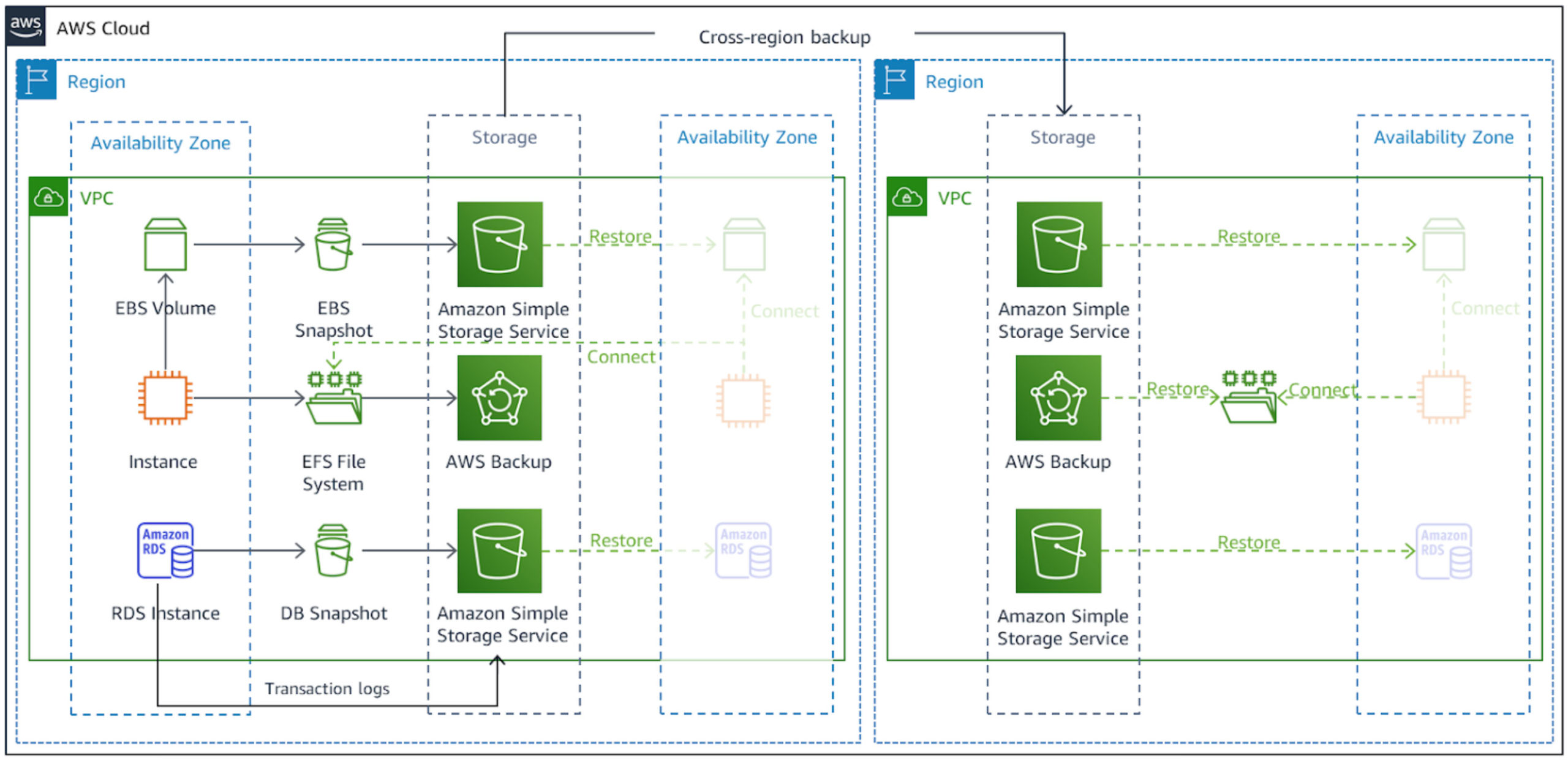Click the 'DB Snapshot' label
The height and width of the screenshot is (760, 1568).
coord(333,613)
